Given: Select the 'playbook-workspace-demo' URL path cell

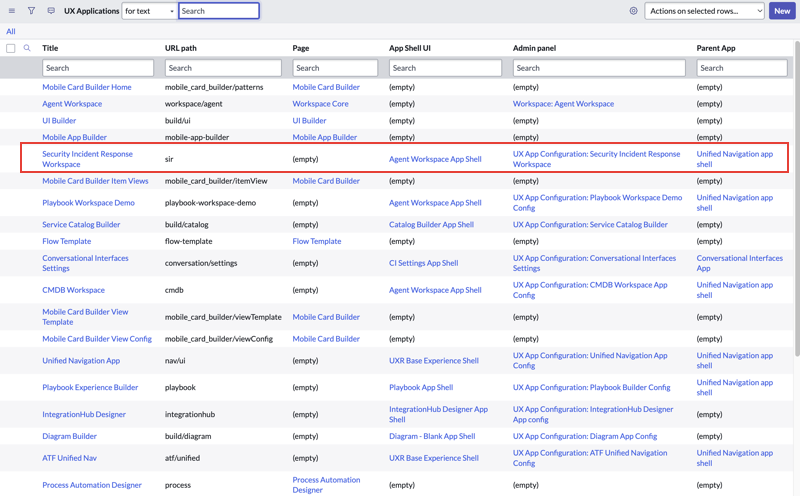Looking at the screenshot, I should (x=210, y=203).
